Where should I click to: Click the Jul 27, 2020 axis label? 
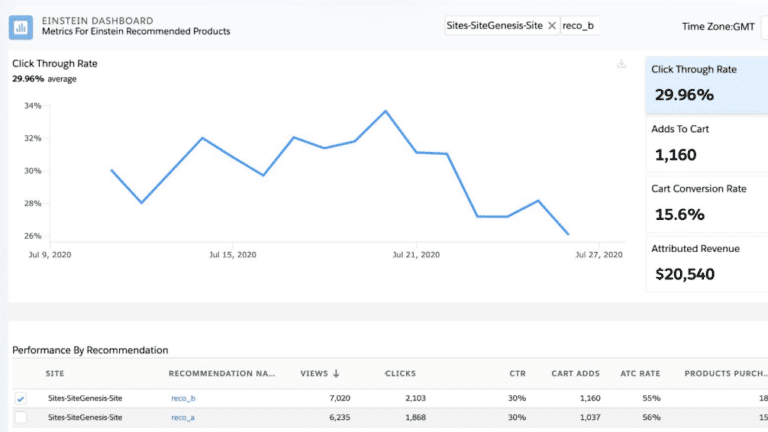599,255
